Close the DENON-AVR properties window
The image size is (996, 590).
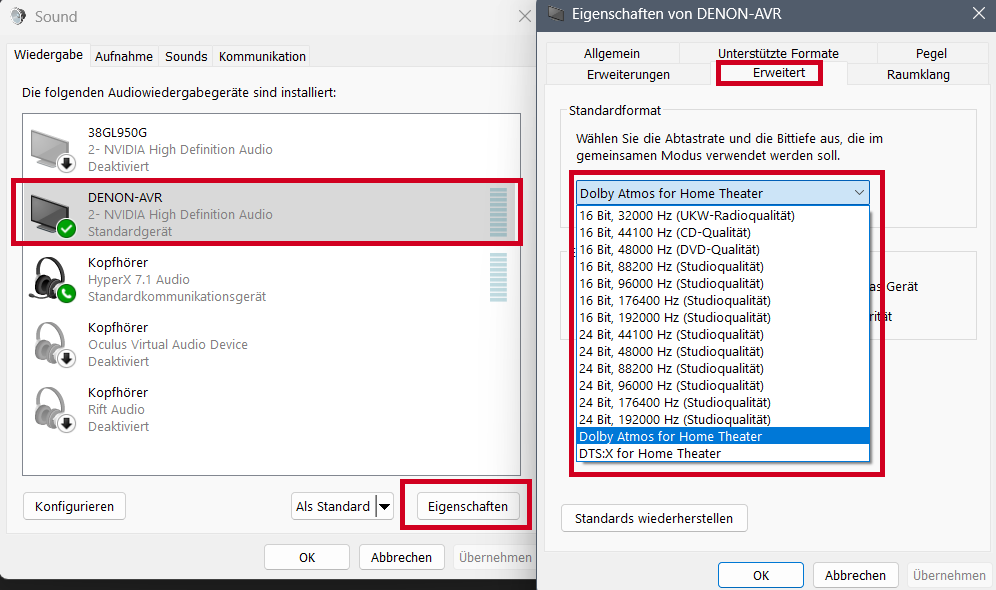point(979,13)
